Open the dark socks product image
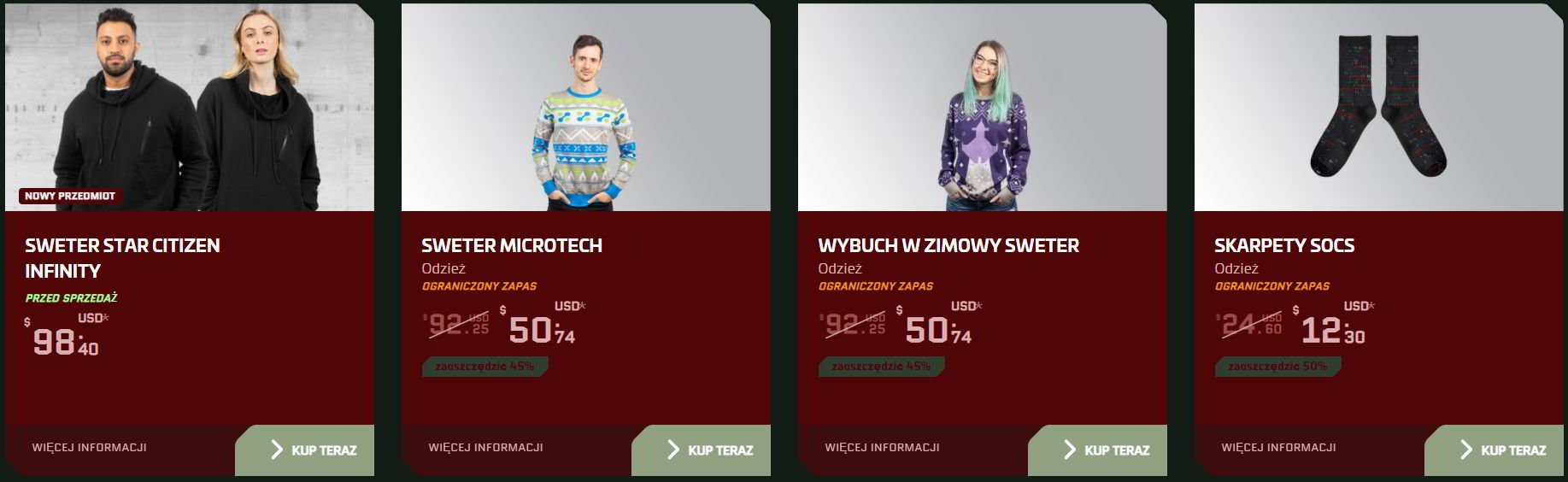The width and height of the screenshot is (1568, 482). coord(1379,107)
